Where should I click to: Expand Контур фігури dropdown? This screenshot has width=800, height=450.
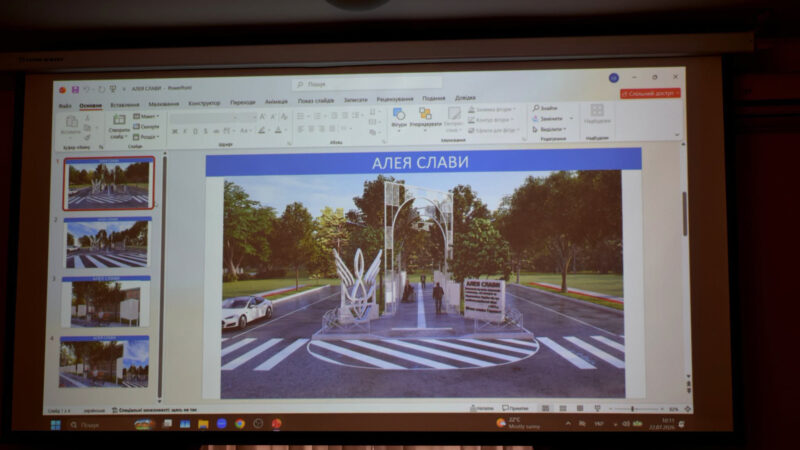point(489,120)
